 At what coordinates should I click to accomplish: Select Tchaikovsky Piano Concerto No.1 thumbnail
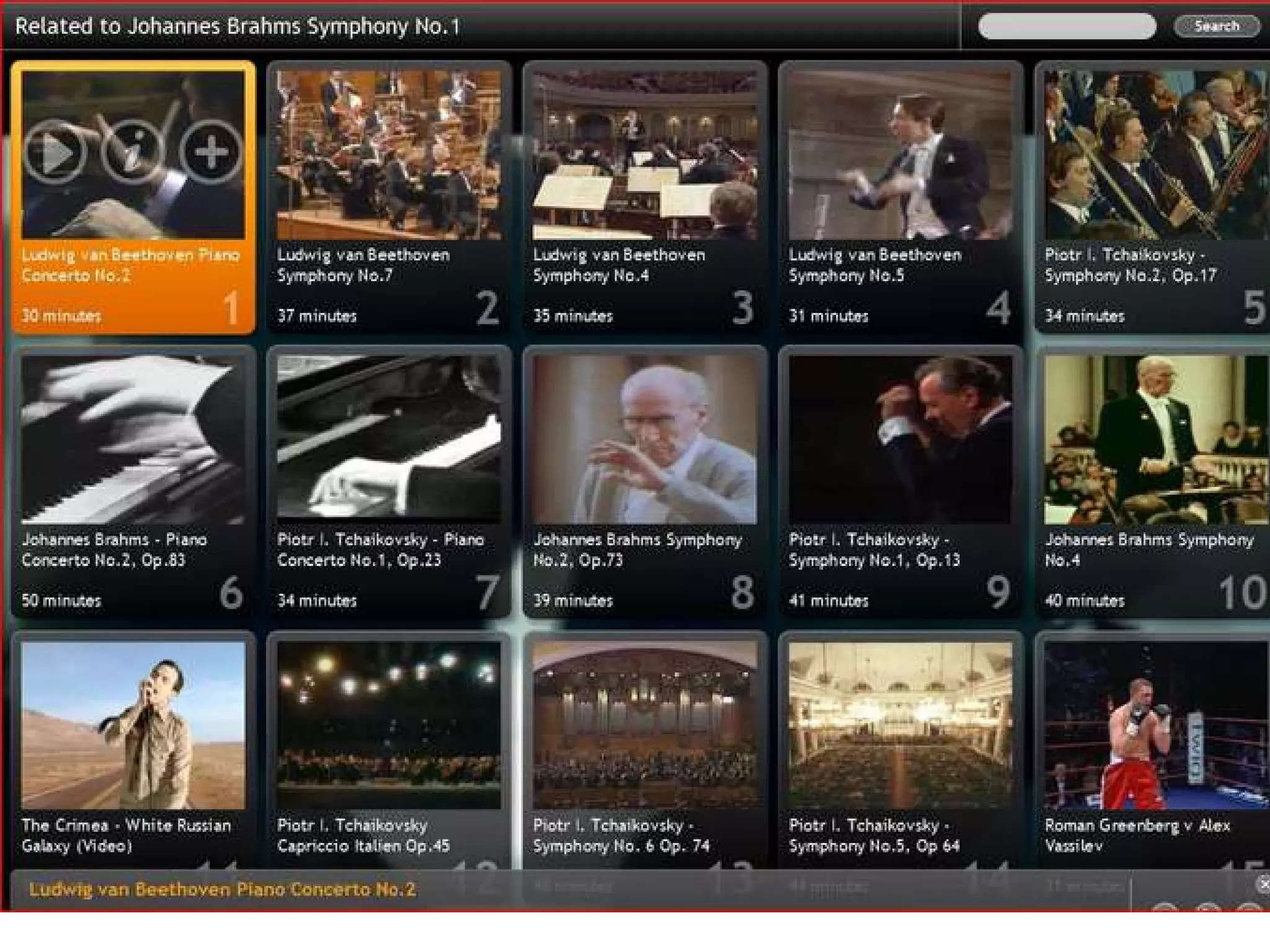tap(389, 440)
